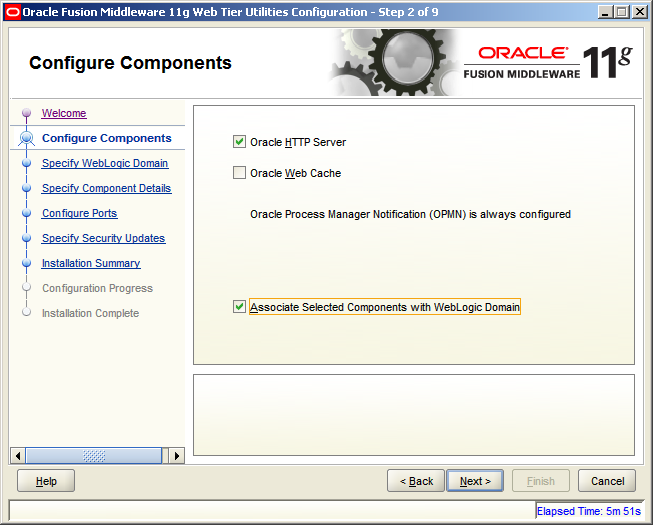Proceed with the Next button
653x525 pixels.
[475, 481]
